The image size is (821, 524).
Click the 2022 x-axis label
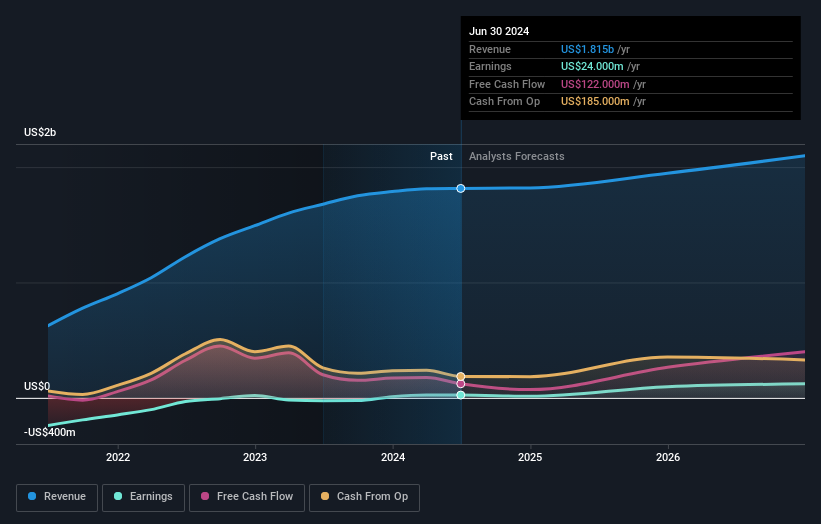[118, 457]
